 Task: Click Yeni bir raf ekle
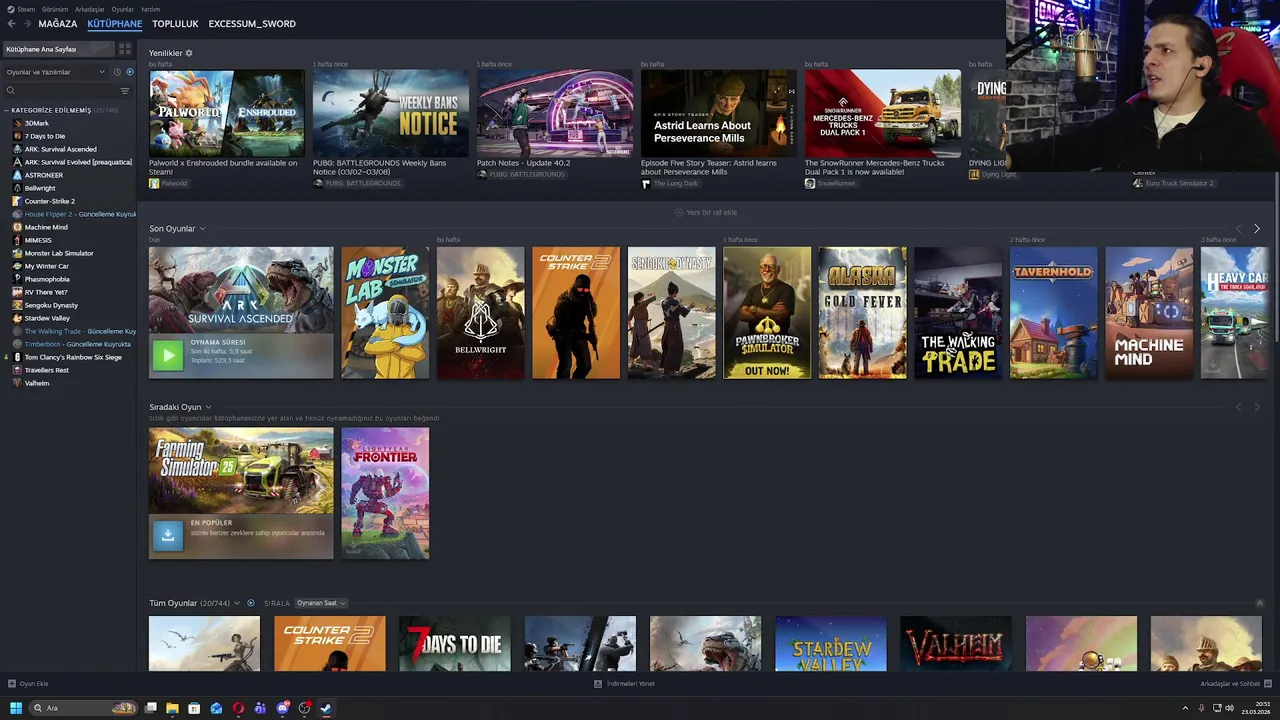coord(706,212)
